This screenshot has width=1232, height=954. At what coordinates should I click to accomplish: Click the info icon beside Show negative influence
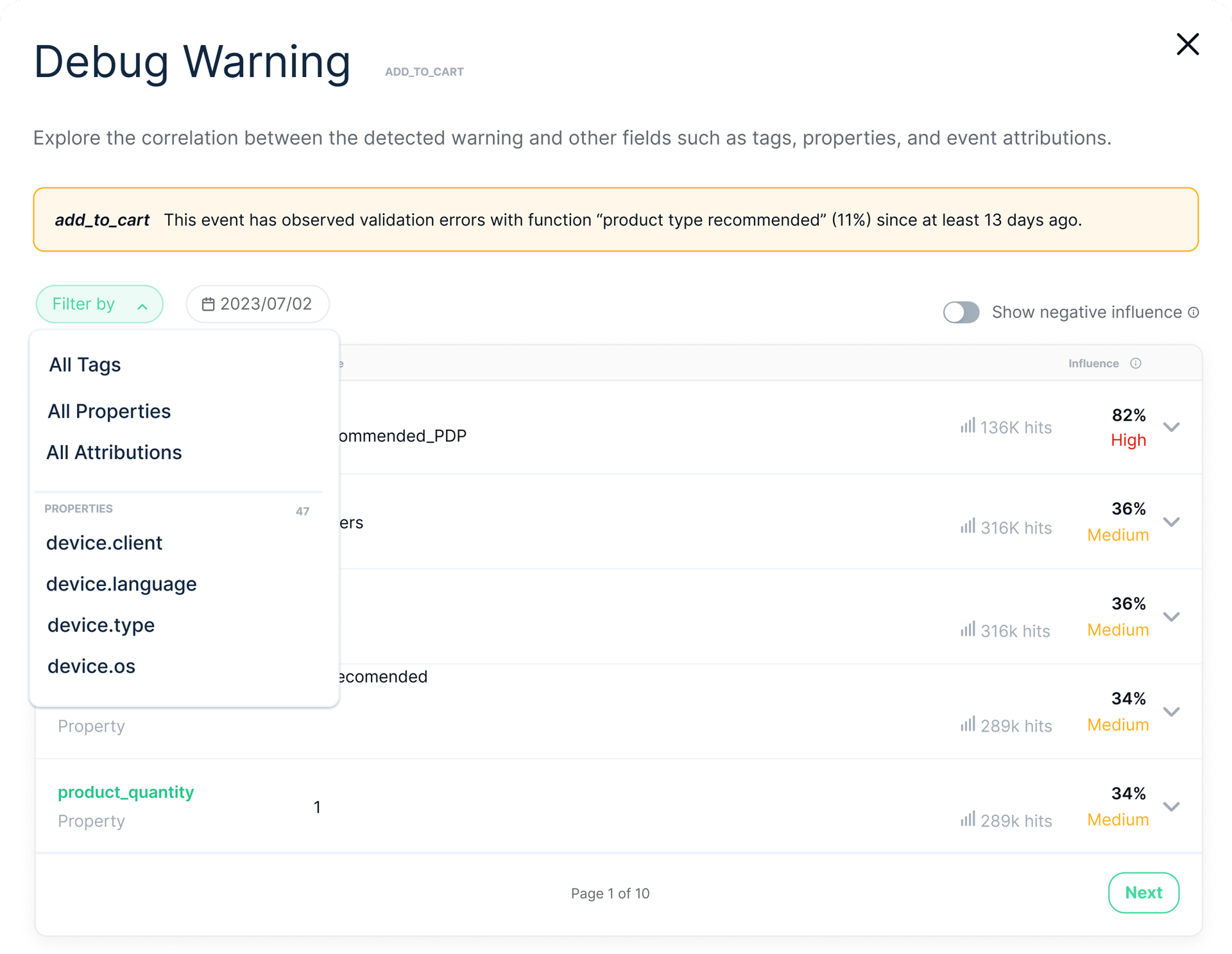pyautogui.click(x=1193, y=313)
